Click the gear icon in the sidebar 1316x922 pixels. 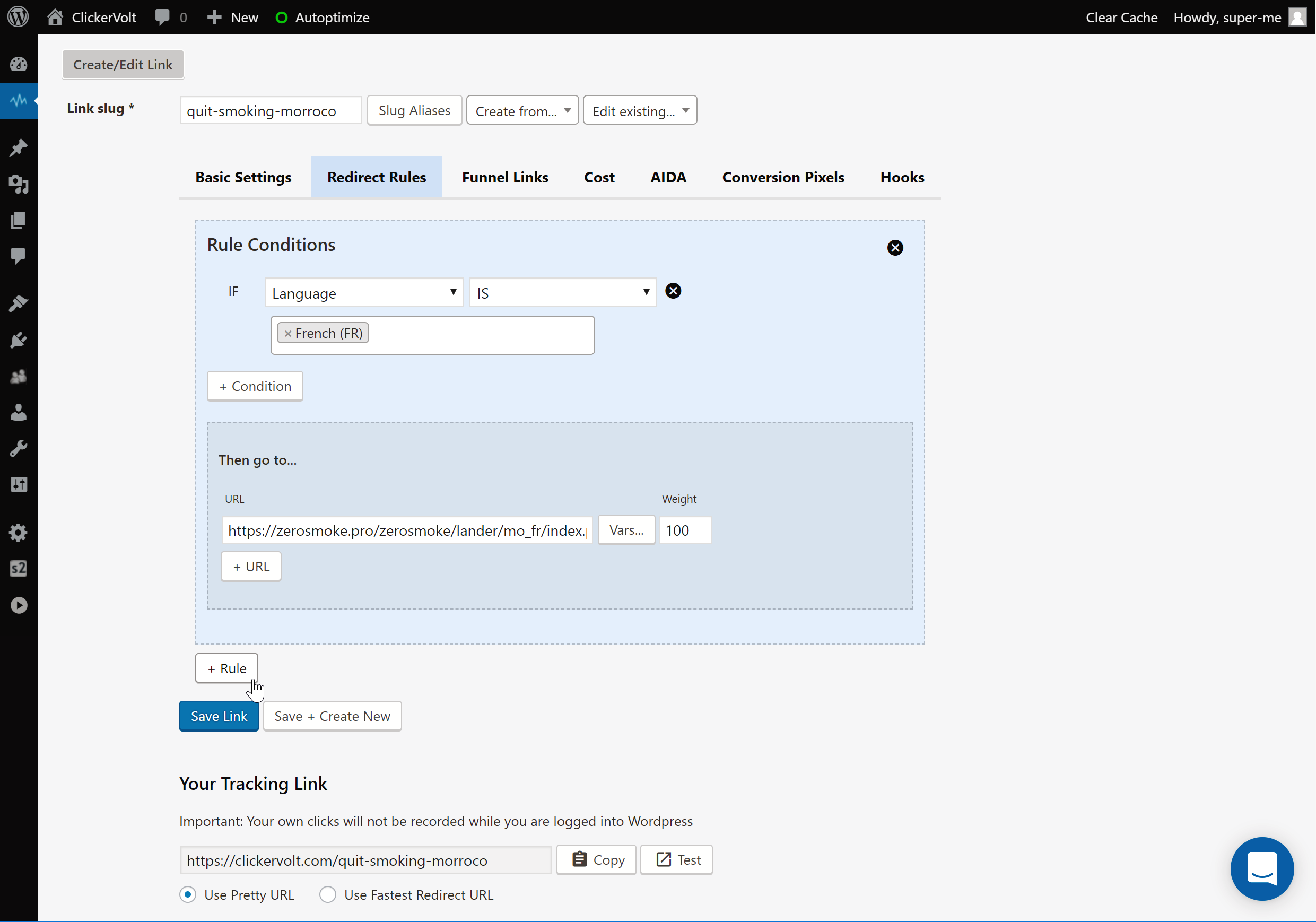tap(19, 533)
